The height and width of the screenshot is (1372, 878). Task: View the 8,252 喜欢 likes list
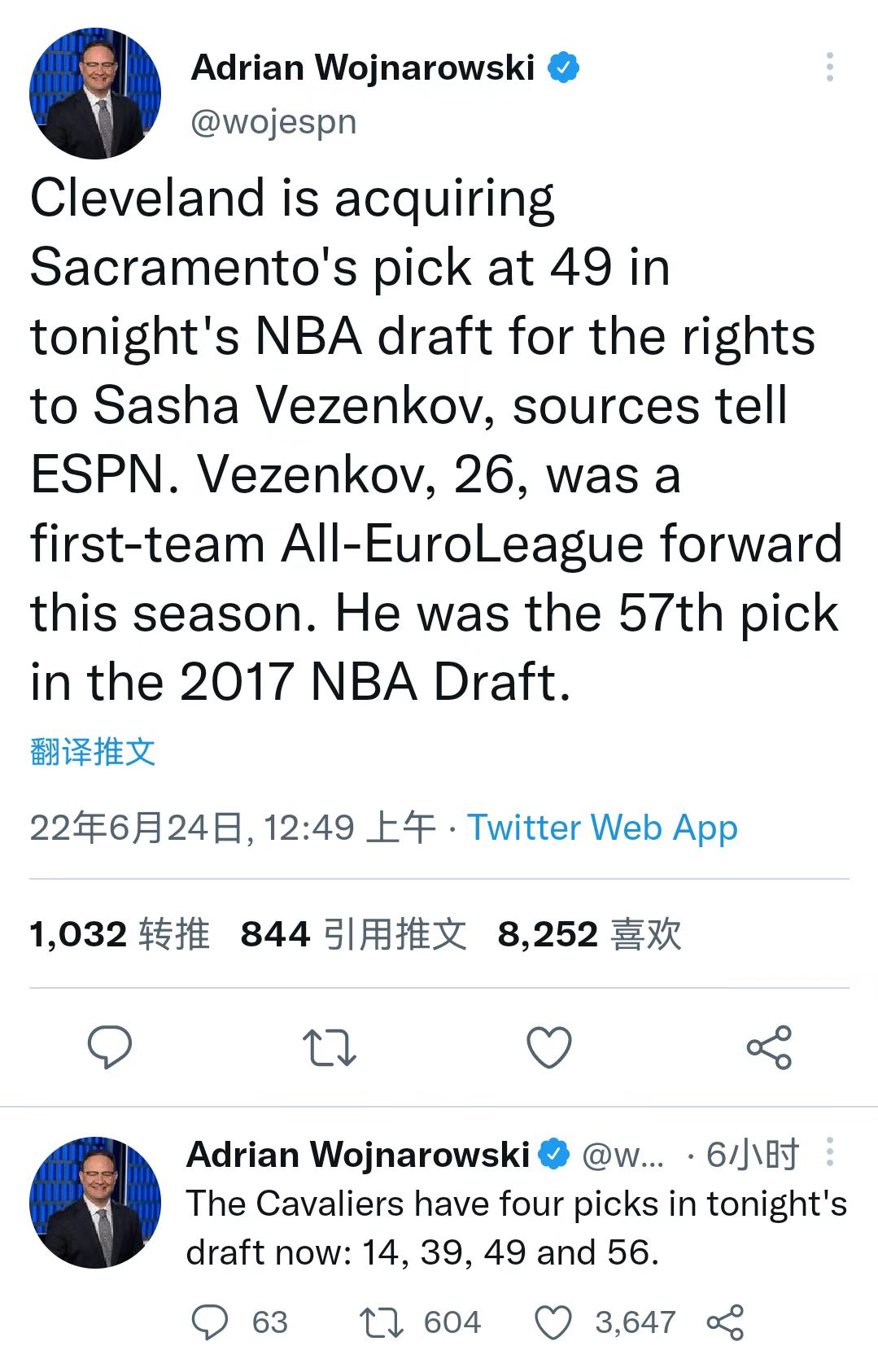click(x=589, y=933)
